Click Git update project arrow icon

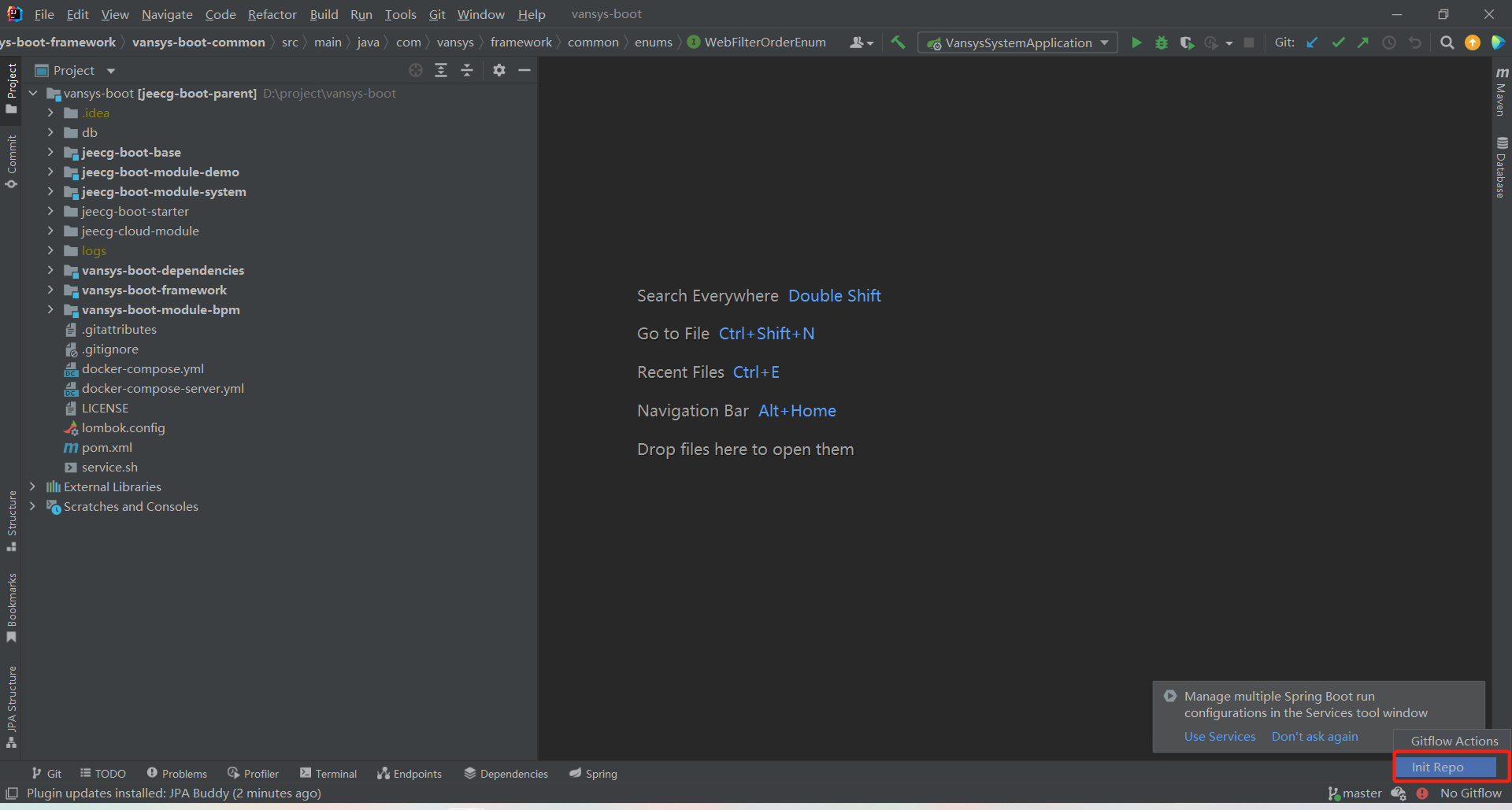(1312, 43)
